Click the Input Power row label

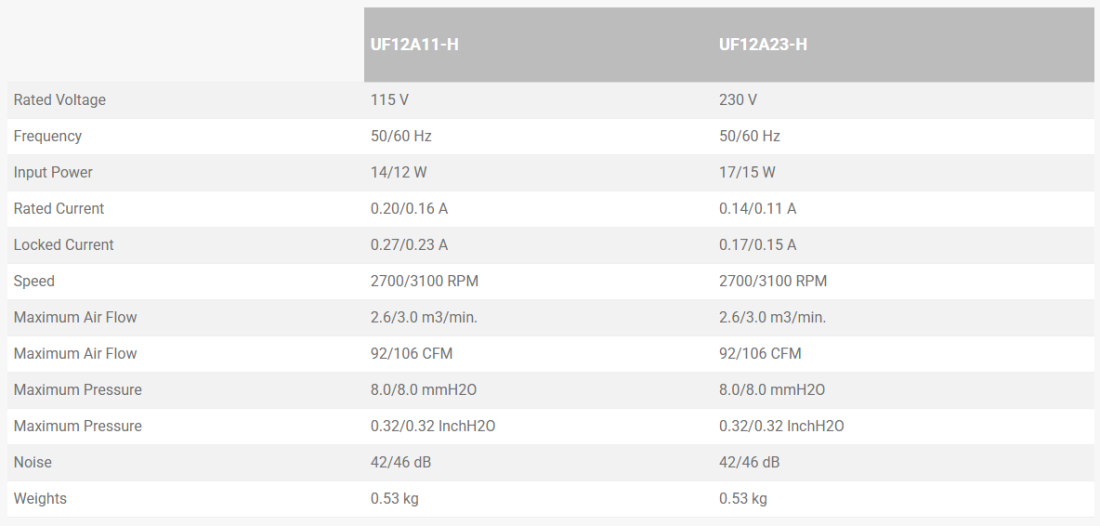click(53, 172)
